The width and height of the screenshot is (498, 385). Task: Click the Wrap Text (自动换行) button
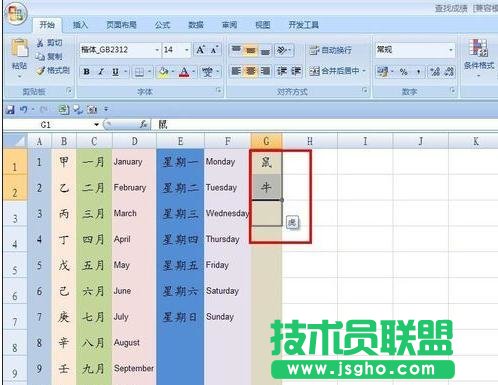click(330, 50)
